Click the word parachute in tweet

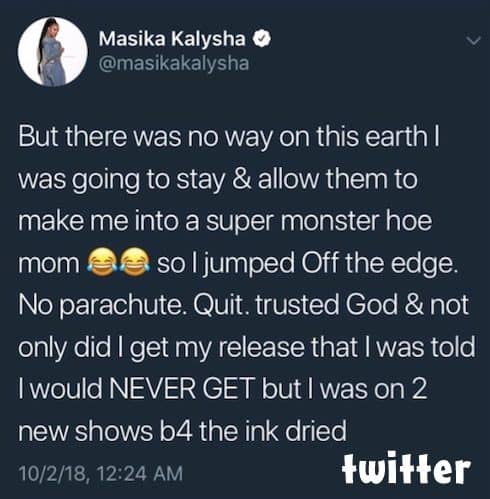(120, 306)
